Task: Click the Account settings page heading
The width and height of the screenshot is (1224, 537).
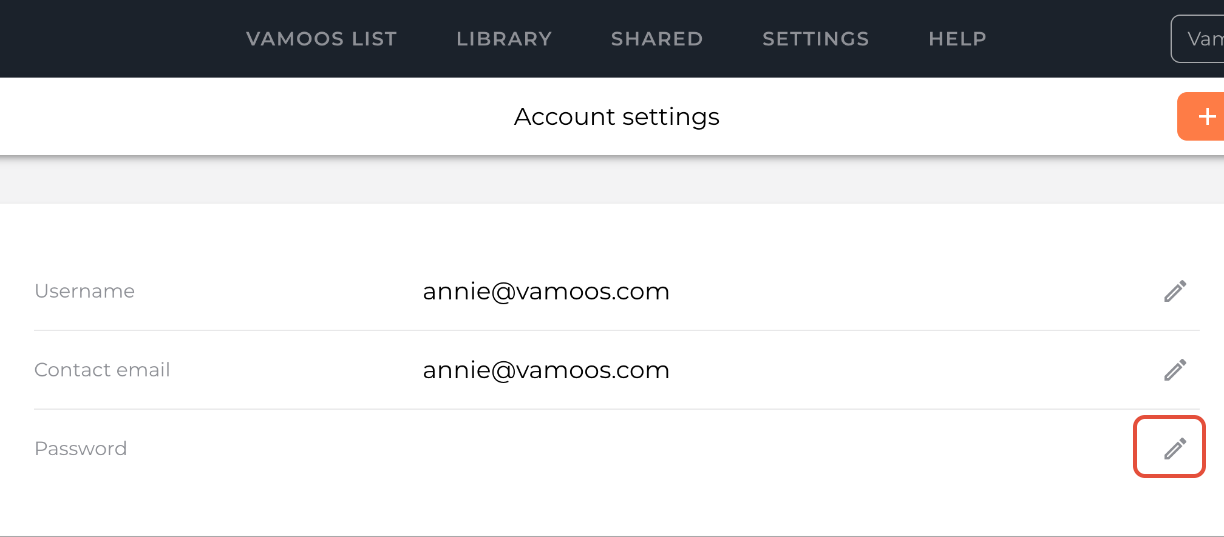Action: (x=616, y=117)
